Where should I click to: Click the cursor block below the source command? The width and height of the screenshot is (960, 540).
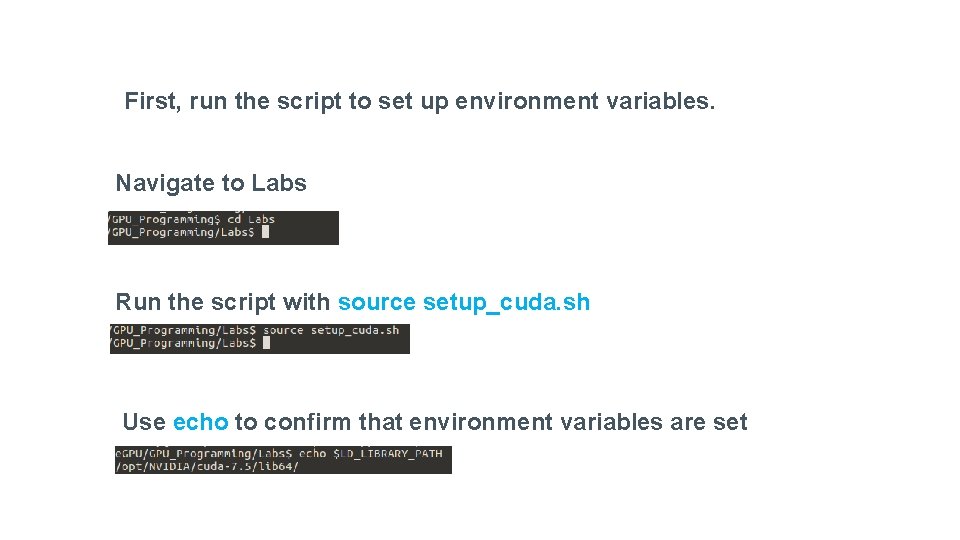click(x=266, y=343)
